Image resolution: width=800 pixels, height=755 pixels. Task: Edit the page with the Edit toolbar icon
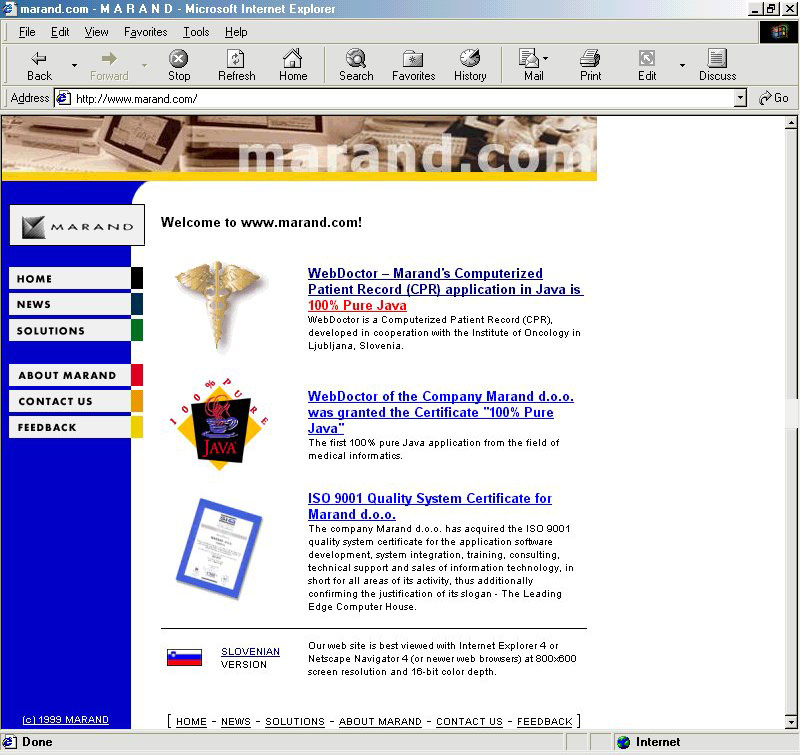point(647,65)
